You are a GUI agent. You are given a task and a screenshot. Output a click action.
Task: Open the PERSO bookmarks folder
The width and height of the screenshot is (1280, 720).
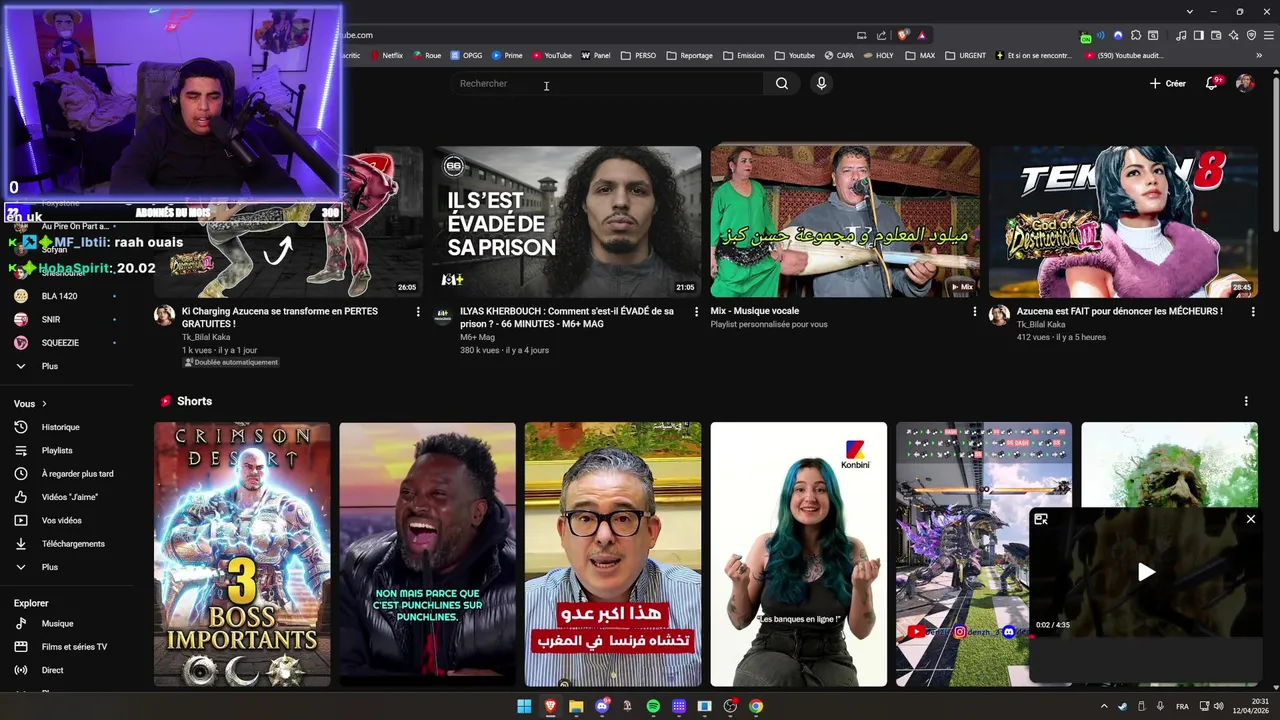point(638,56)
